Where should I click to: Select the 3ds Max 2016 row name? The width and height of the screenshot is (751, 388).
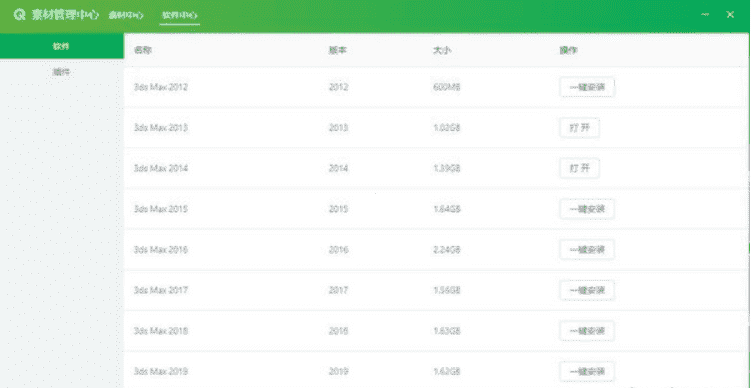pos(160,250)
